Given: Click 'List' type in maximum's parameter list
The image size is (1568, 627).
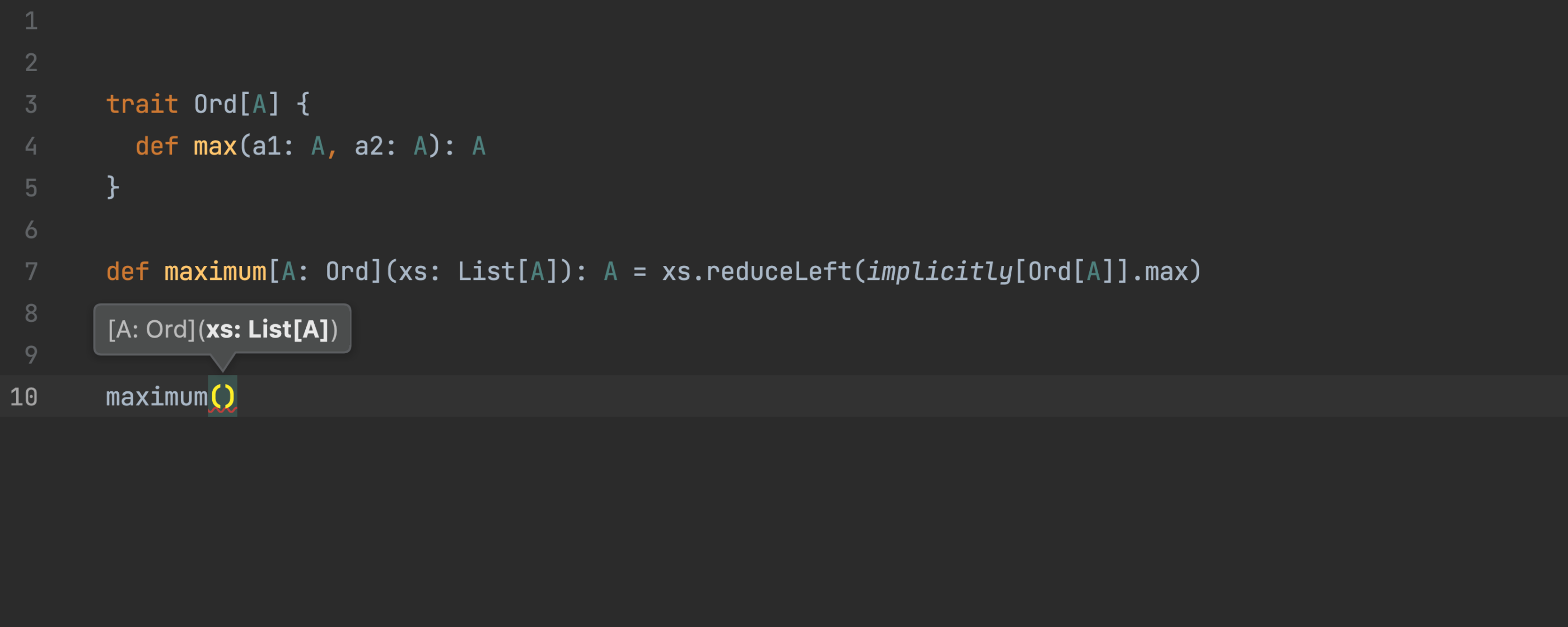Looking at the screenshot, I should point(486,272).
